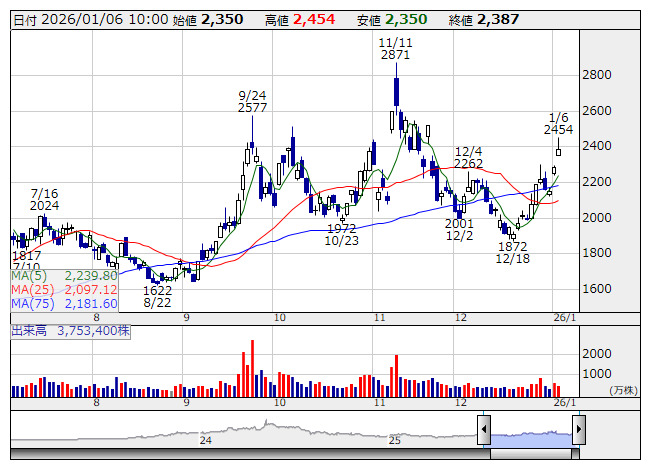Click the MA(75) 2,181.60 legend entry
Screen dimensions: 653x470
(65, 303)
